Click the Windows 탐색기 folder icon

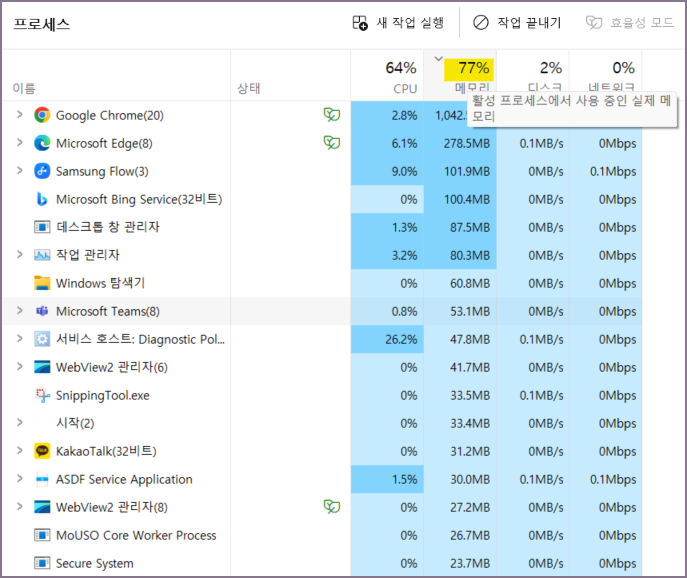click(42, 283)
